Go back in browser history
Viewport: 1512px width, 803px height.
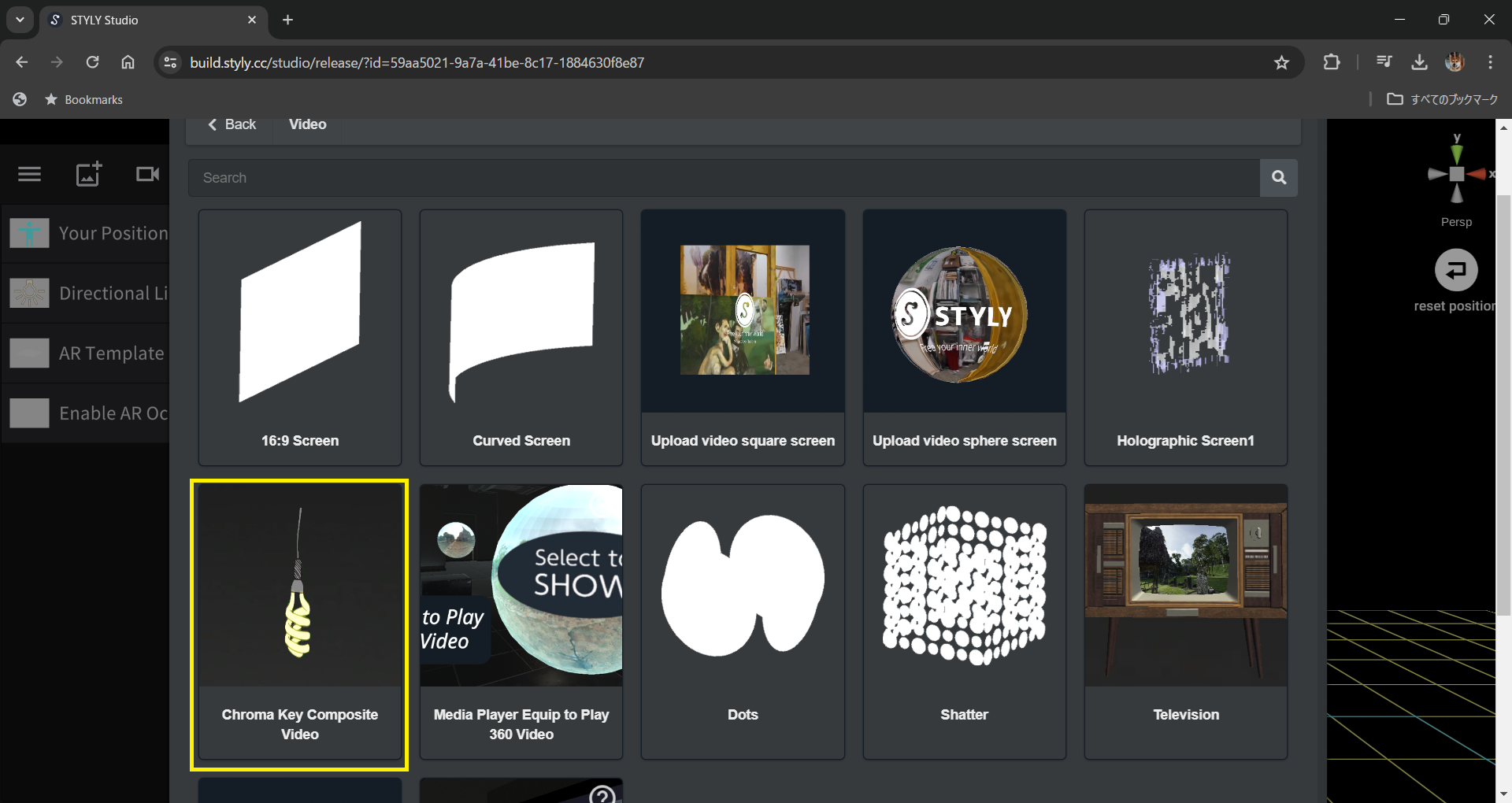(x=21, y=62)
